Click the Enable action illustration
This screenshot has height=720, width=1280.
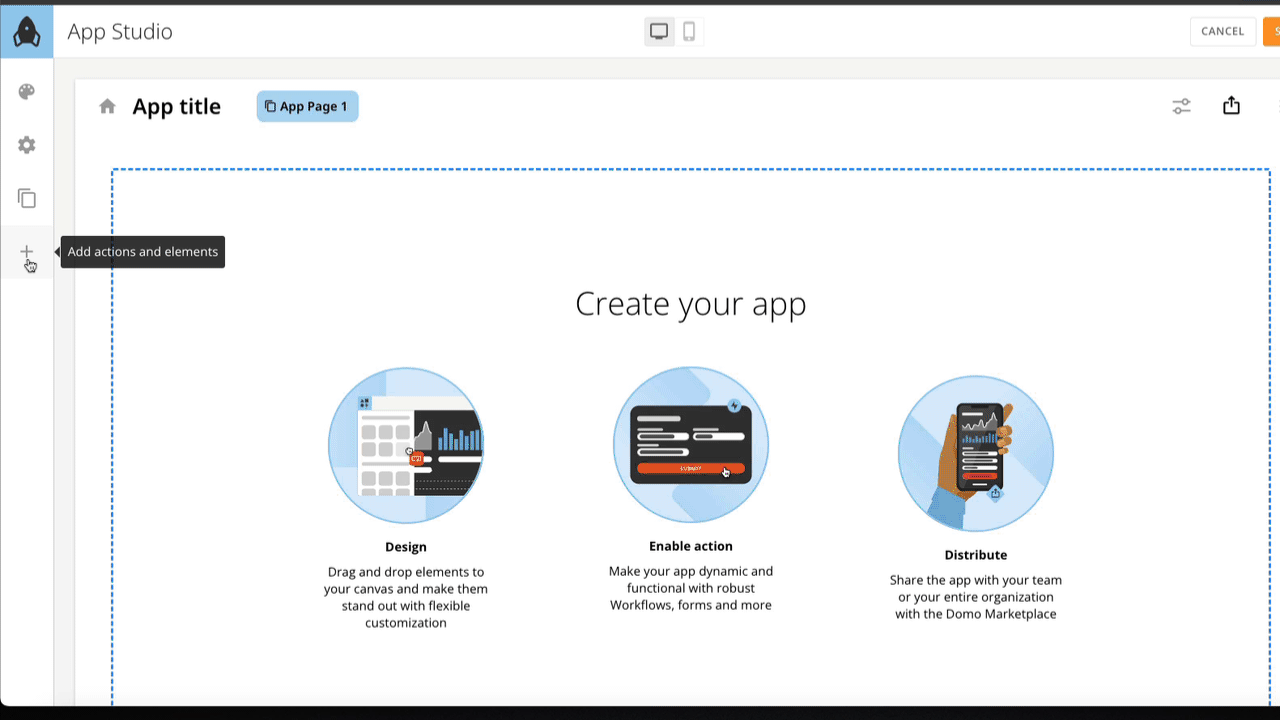click(x=691, y=445)
